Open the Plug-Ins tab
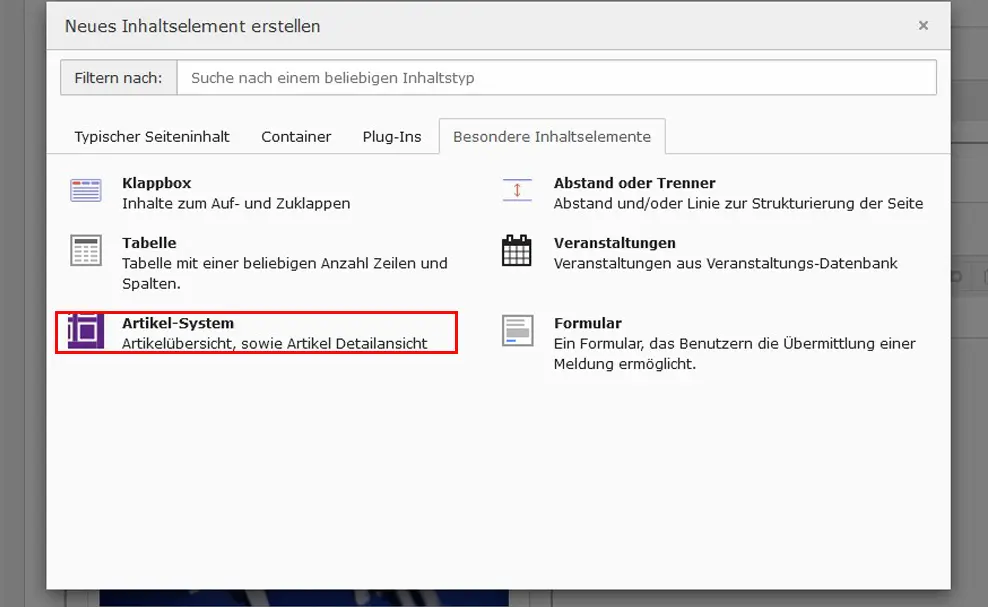Viewport: 988px width, 607px height. tap(392, 137)
